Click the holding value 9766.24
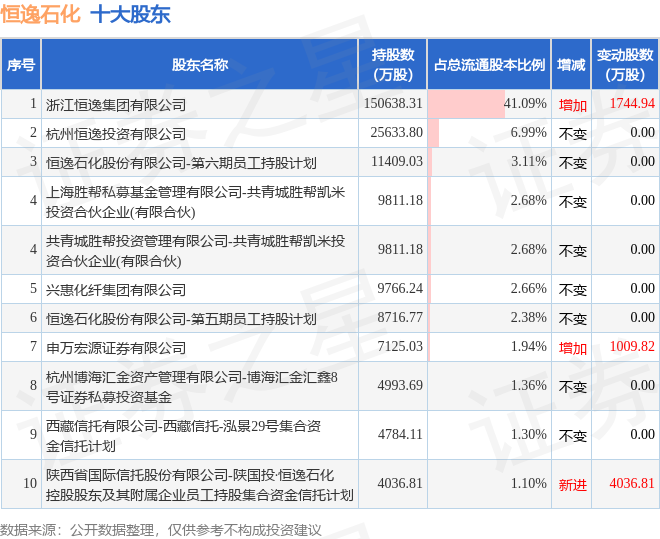The image size is (660, 539). coord(399,289)
